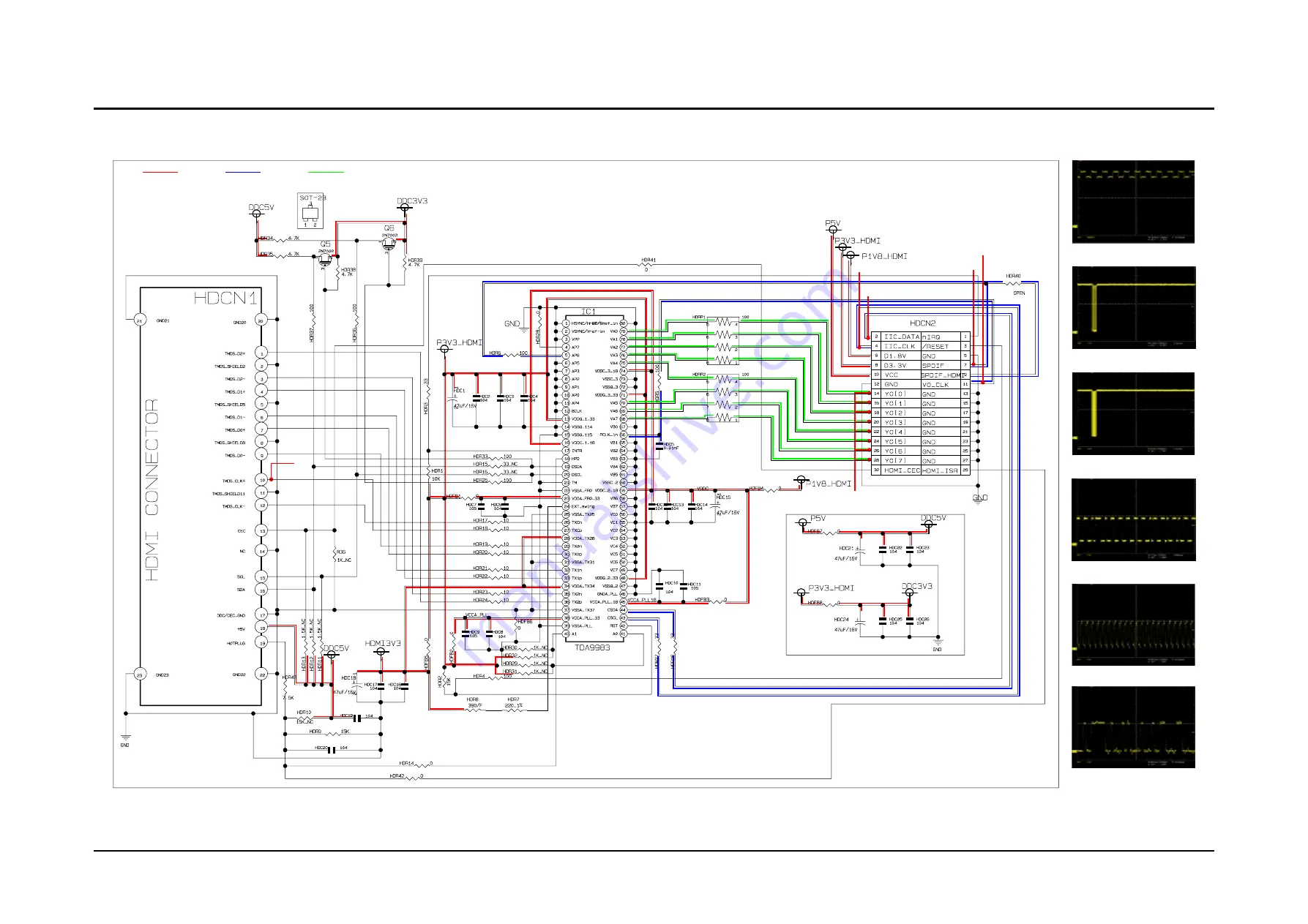Click the HDR39 4.7K resistor
The width and height of the screenshot is (1308, 924).
click(x=404, y=262)
